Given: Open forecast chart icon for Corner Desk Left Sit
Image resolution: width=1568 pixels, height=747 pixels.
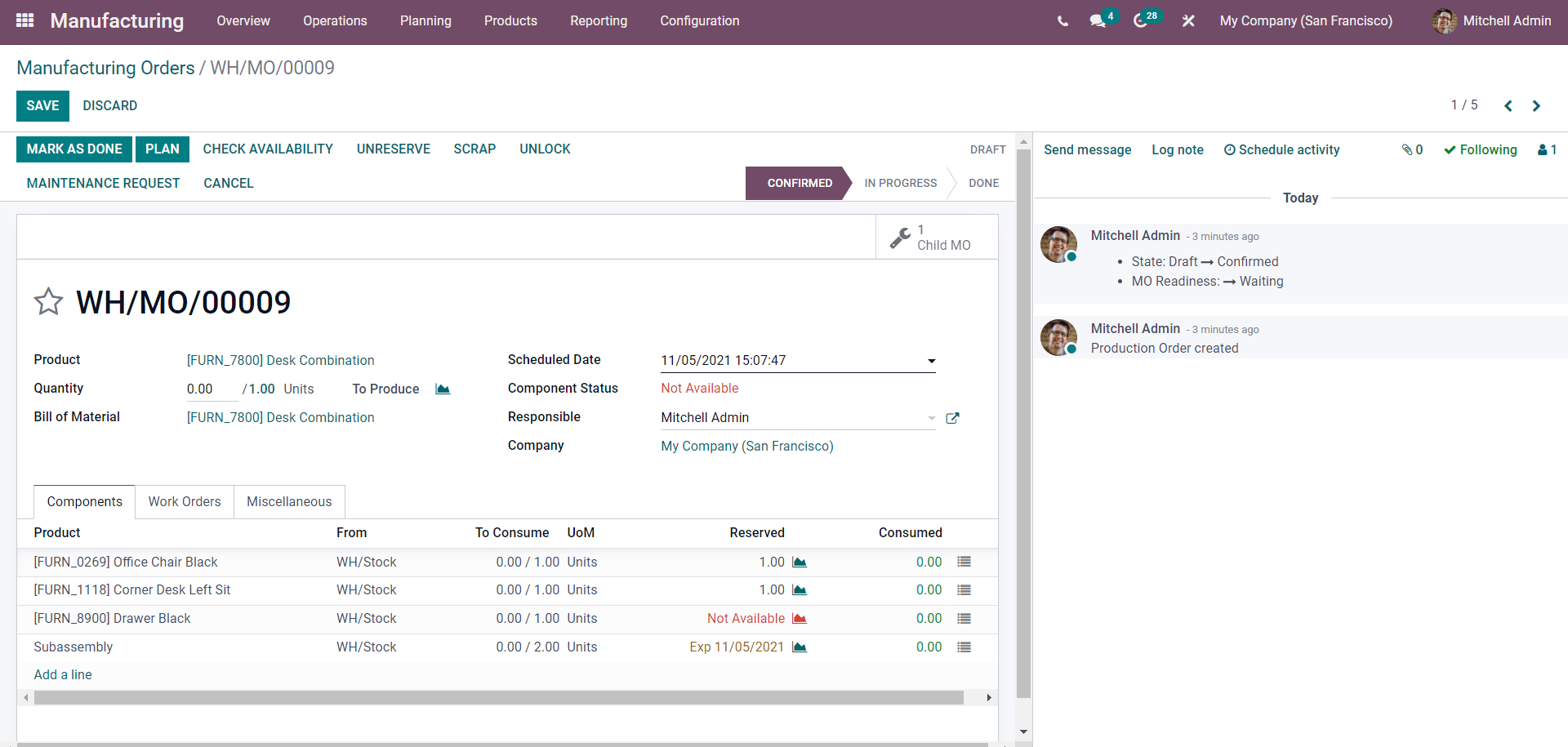Looking at the screenshot, I should coord(800,590).
